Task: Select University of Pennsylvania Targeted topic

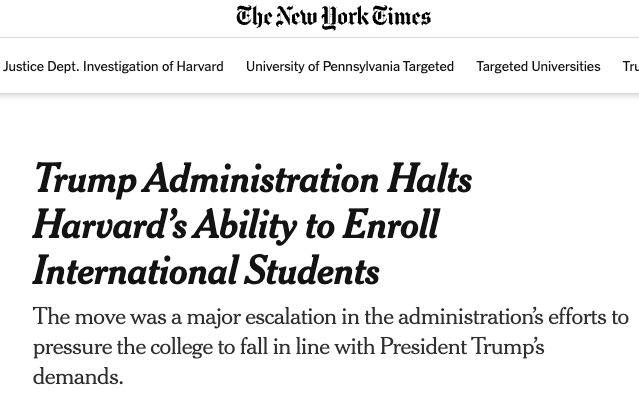Action: pos(350,66)
